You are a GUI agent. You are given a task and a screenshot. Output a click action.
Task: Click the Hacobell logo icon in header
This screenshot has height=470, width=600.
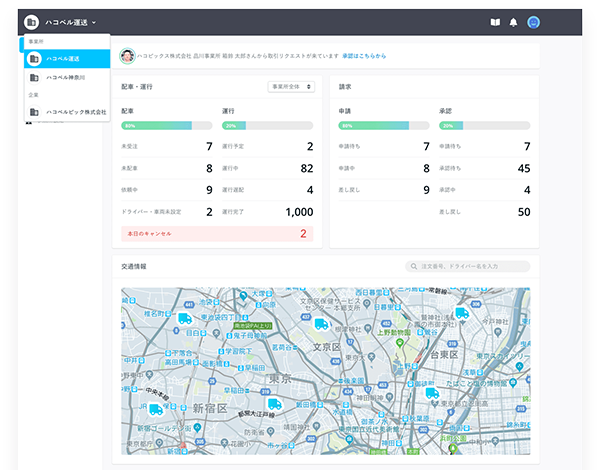click(x=32, y=21)
